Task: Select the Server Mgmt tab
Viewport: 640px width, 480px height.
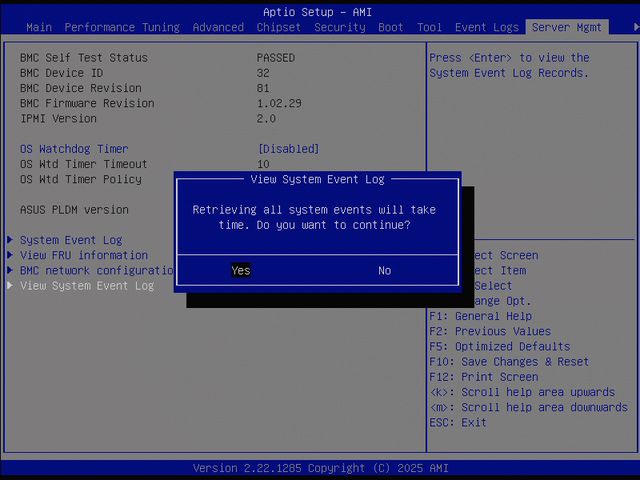Action: 567,27
